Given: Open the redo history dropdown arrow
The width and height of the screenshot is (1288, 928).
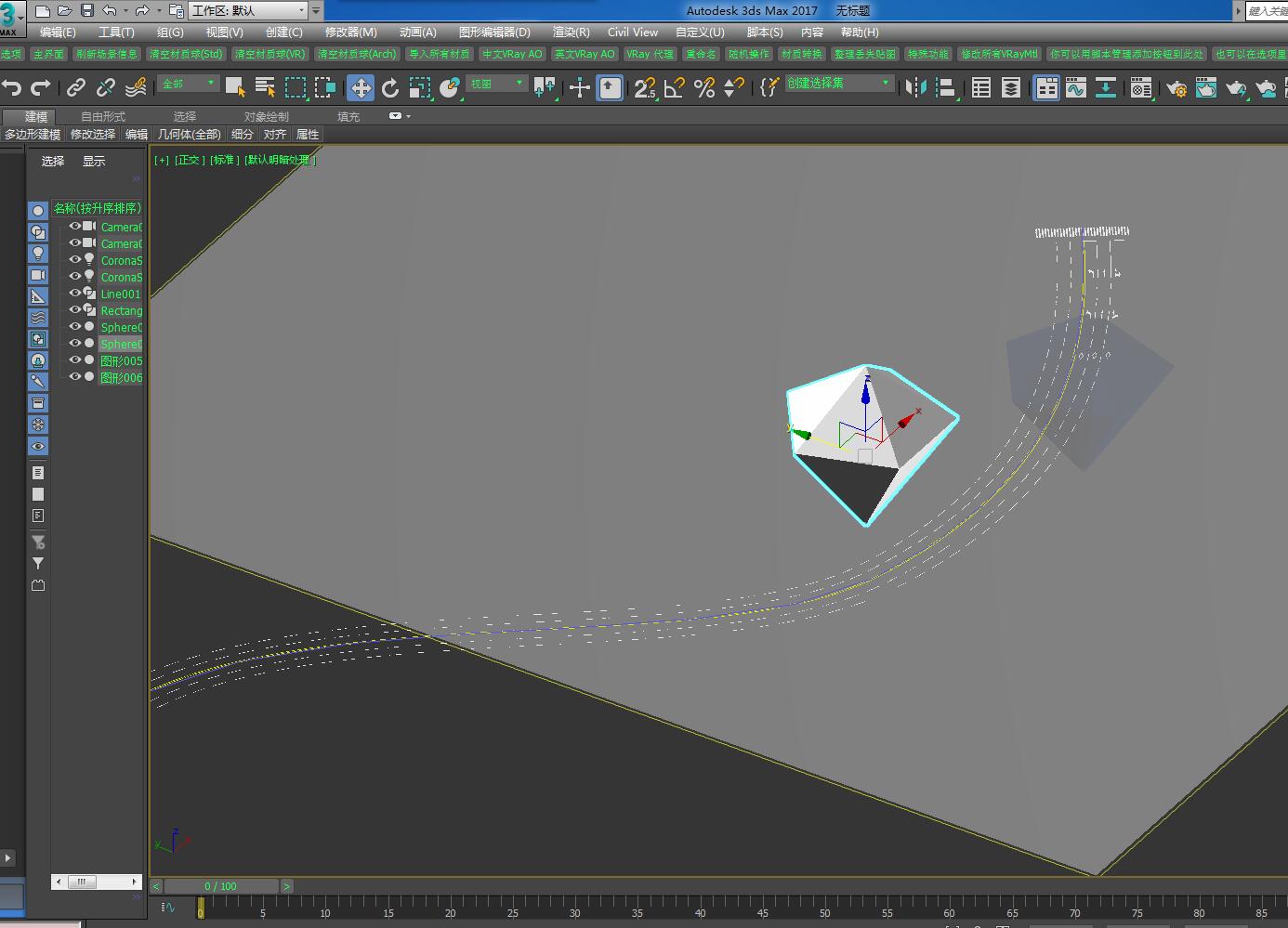Looking at the screenshot, I should point(159,10).
